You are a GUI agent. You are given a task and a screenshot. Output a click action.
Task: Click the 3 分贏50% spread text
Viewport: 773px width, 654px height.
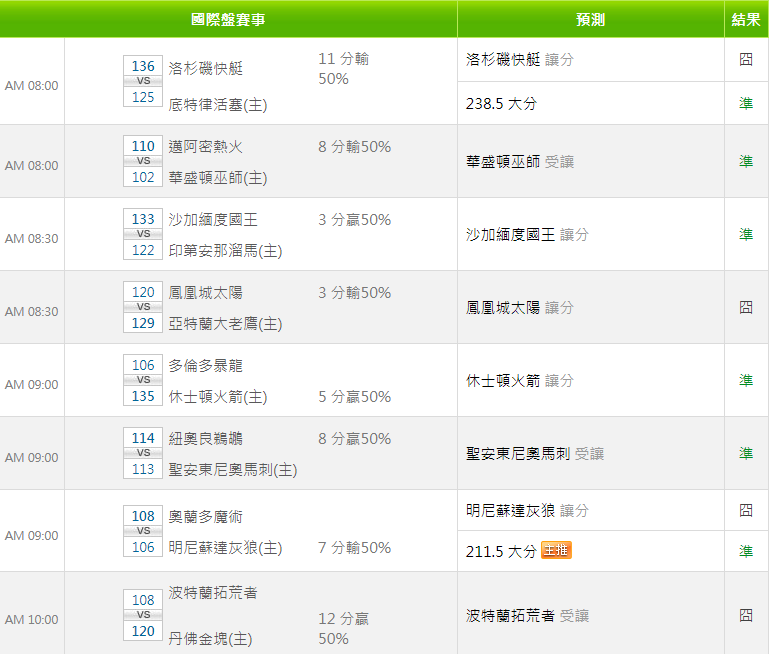[354, 219]
